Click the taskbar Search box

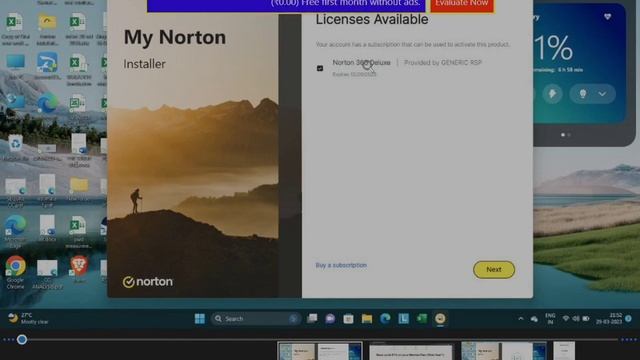[256, 319]
